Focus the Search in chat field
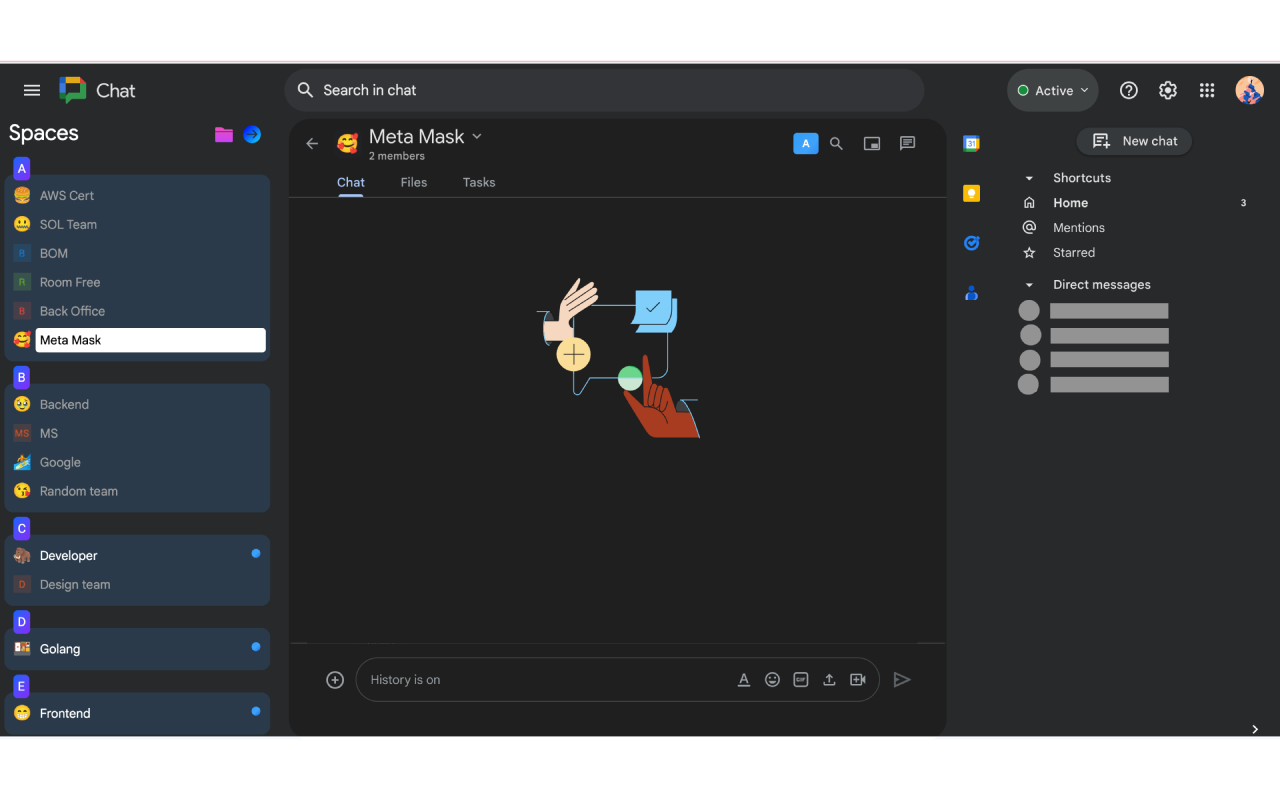Image resolution: width=1280 pixels, height=800 pixels. pyautogui.click(x=604, y=90)
